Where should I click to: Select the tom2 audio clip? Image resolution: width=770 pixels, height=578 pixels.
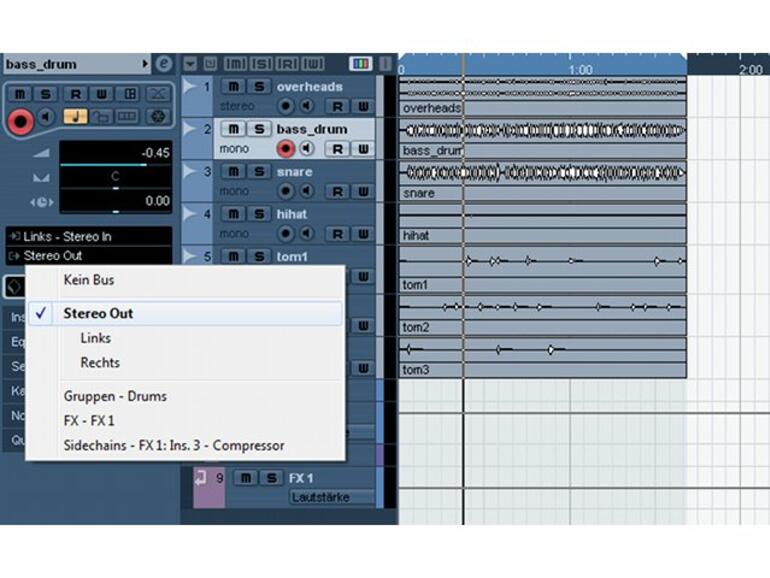542,315
